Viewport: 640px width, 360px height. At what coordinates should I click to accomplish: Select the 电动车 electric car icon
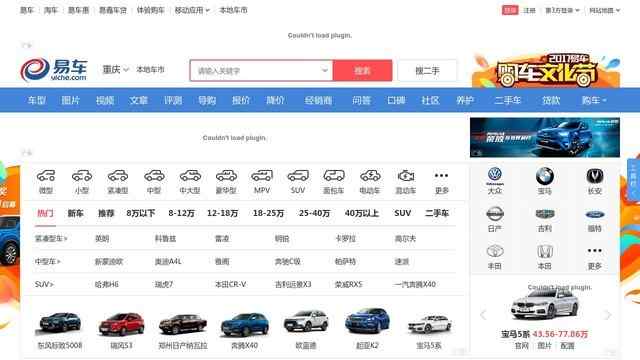point(370,176)
